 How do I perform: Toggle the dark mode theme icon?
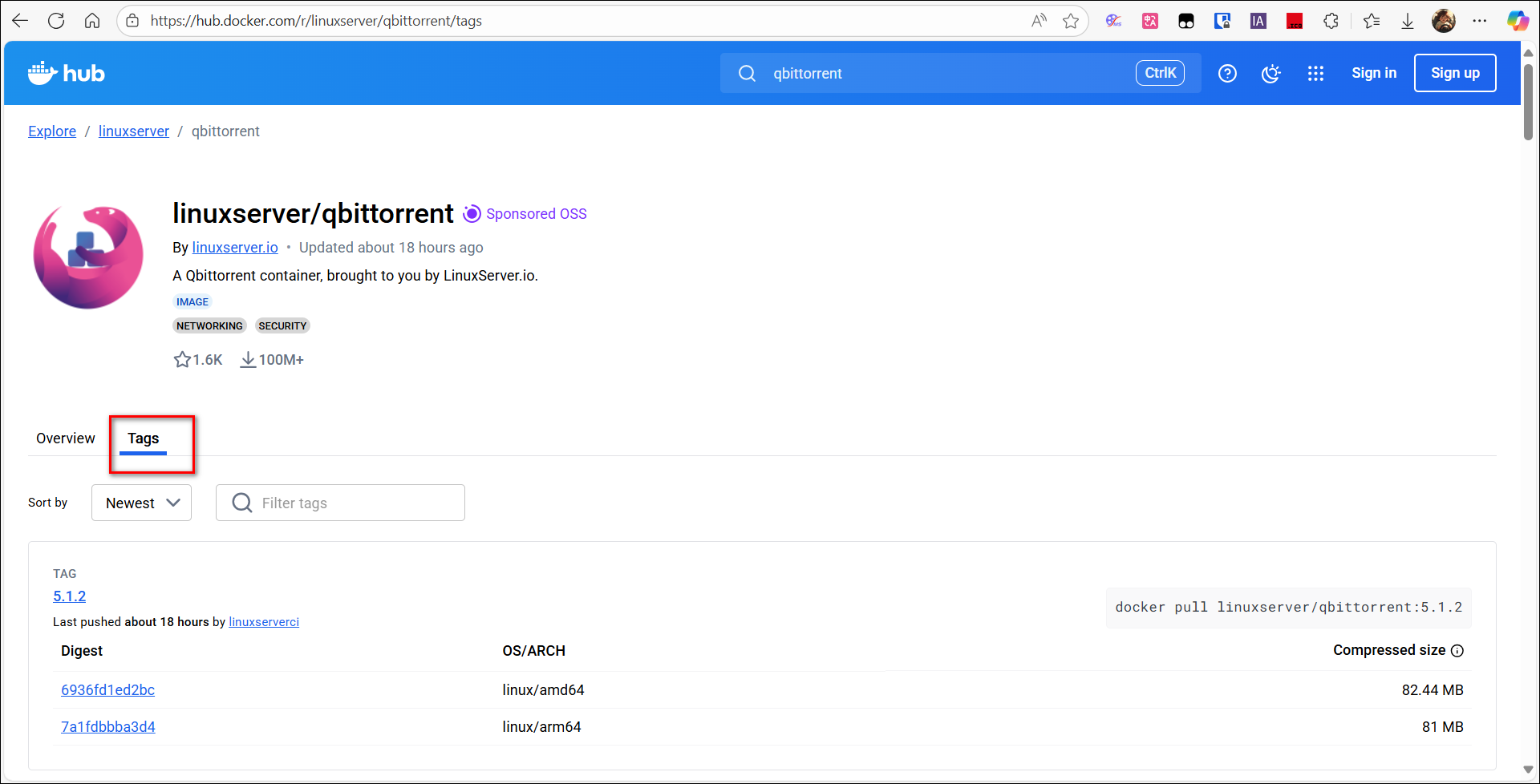point(1271,74)
